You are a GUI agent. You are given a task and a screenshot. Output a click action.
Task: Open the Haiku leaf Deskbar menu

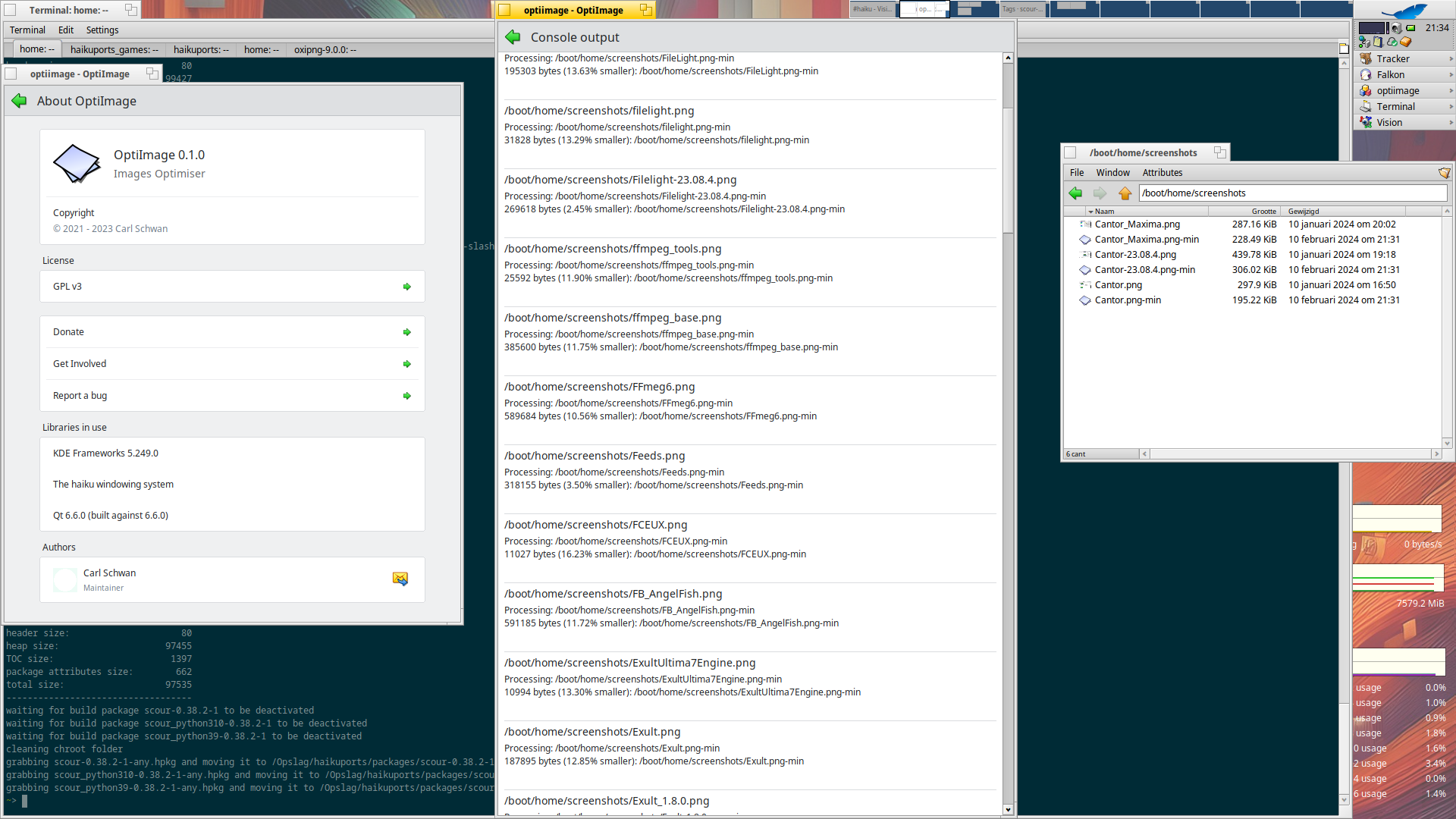[x=1404, y=11]
